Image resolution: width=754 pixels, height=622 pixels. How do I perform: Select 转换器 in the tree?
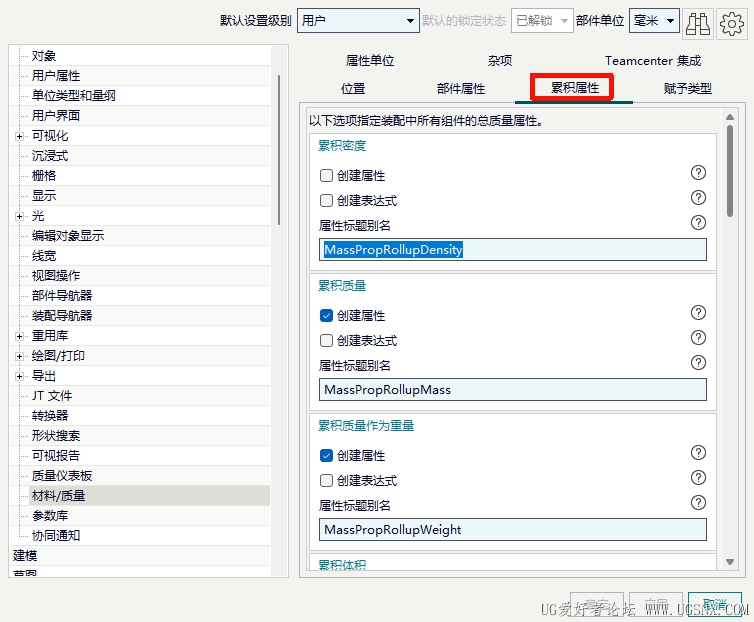pos(50,416)
